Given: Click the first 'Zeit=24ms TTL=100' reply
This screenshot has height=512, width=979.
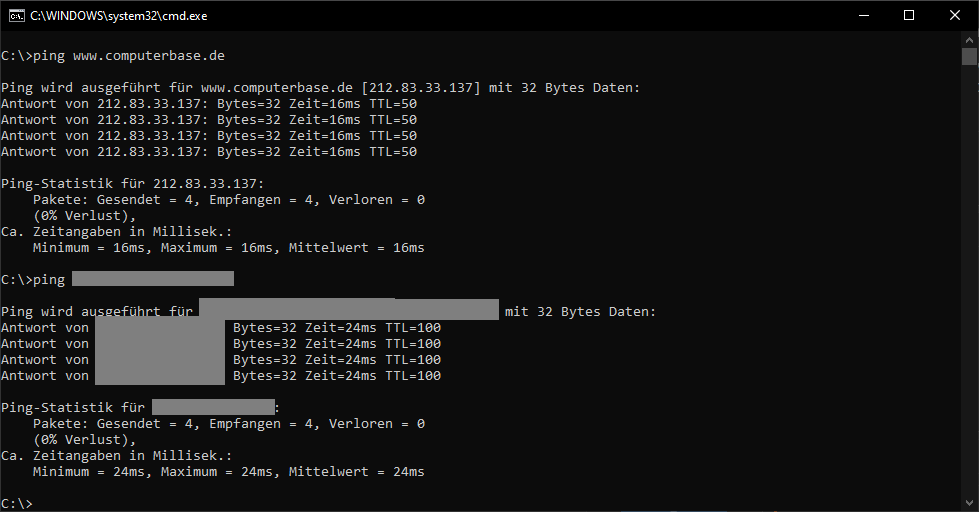Looking at the screenshot, I should tap(373, 328).
